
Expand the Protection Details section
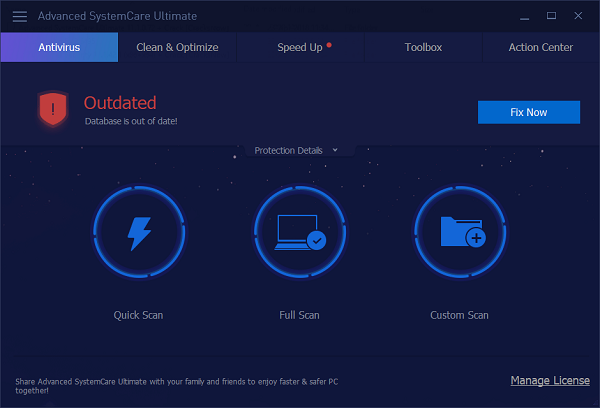coord(296,150)
